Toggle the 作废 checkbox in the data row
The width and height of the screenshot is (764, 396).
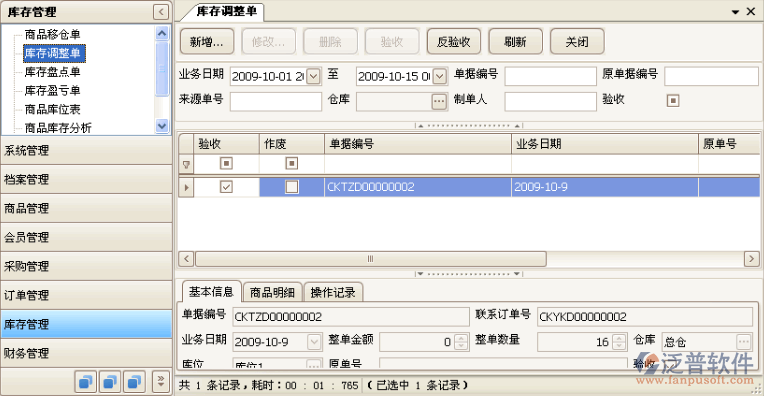pos(292,187)
